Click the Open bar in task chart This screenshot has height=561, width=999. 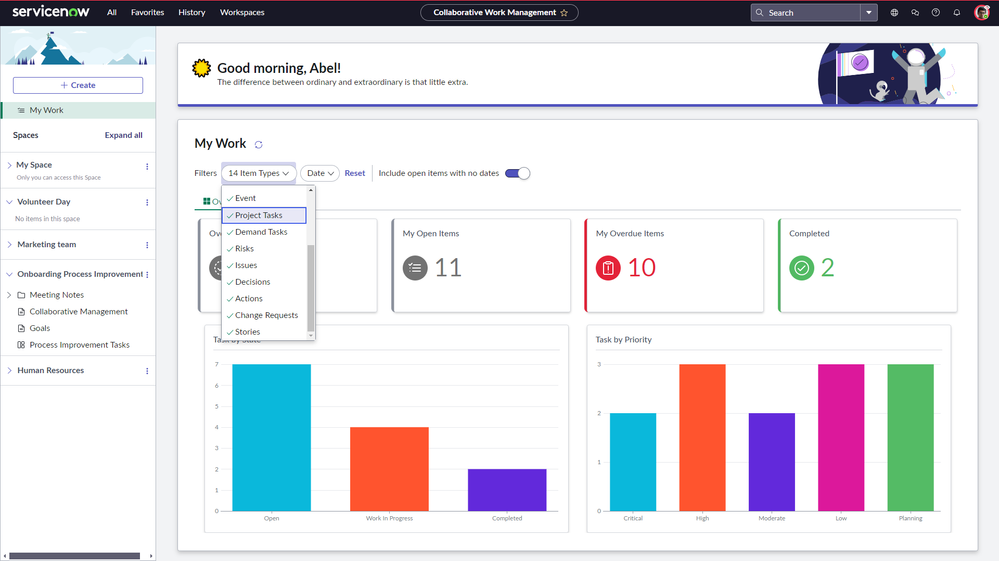[x=271, y=437]
